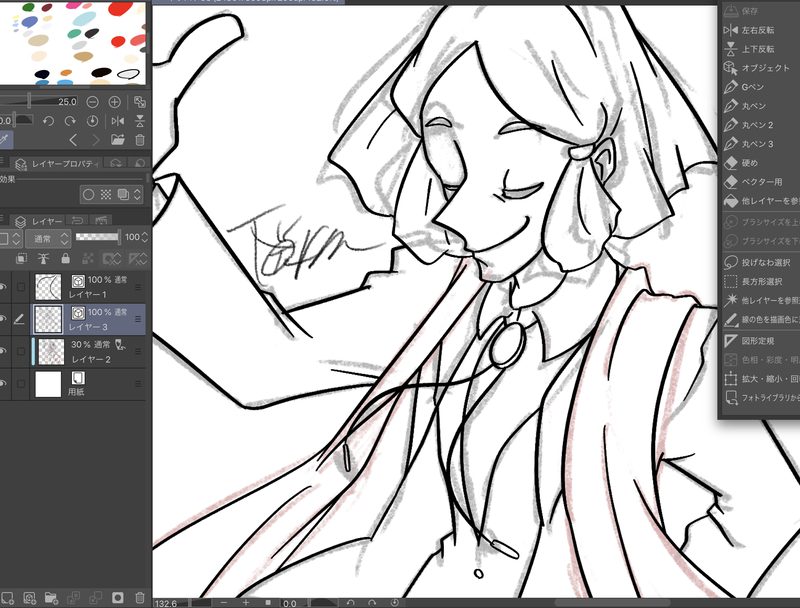Select the レイヤー 1 thumbnail
The height and width of the screenshot is (608, 800).
48,287
